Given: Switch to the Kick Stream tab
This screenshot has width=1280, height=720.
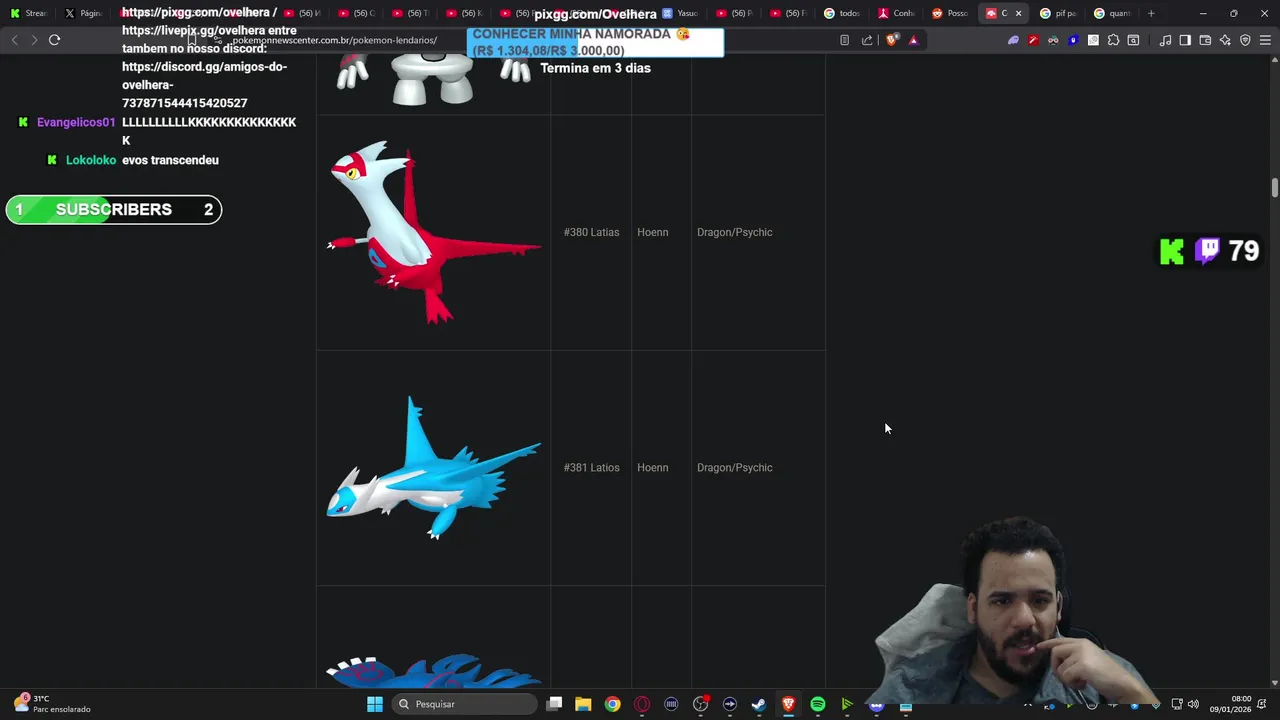Looking at the screenshot, I should (29, 13).
